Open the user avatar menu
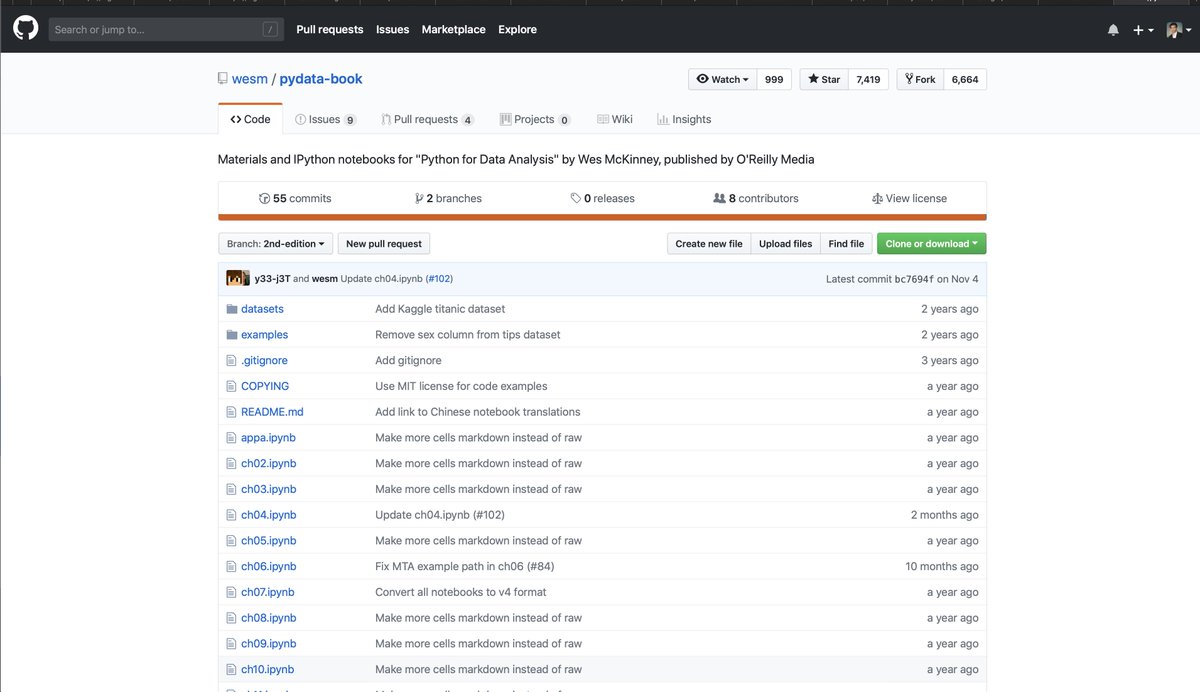The width and height of the screenshot is (1200, 692). pos(1179,30)
